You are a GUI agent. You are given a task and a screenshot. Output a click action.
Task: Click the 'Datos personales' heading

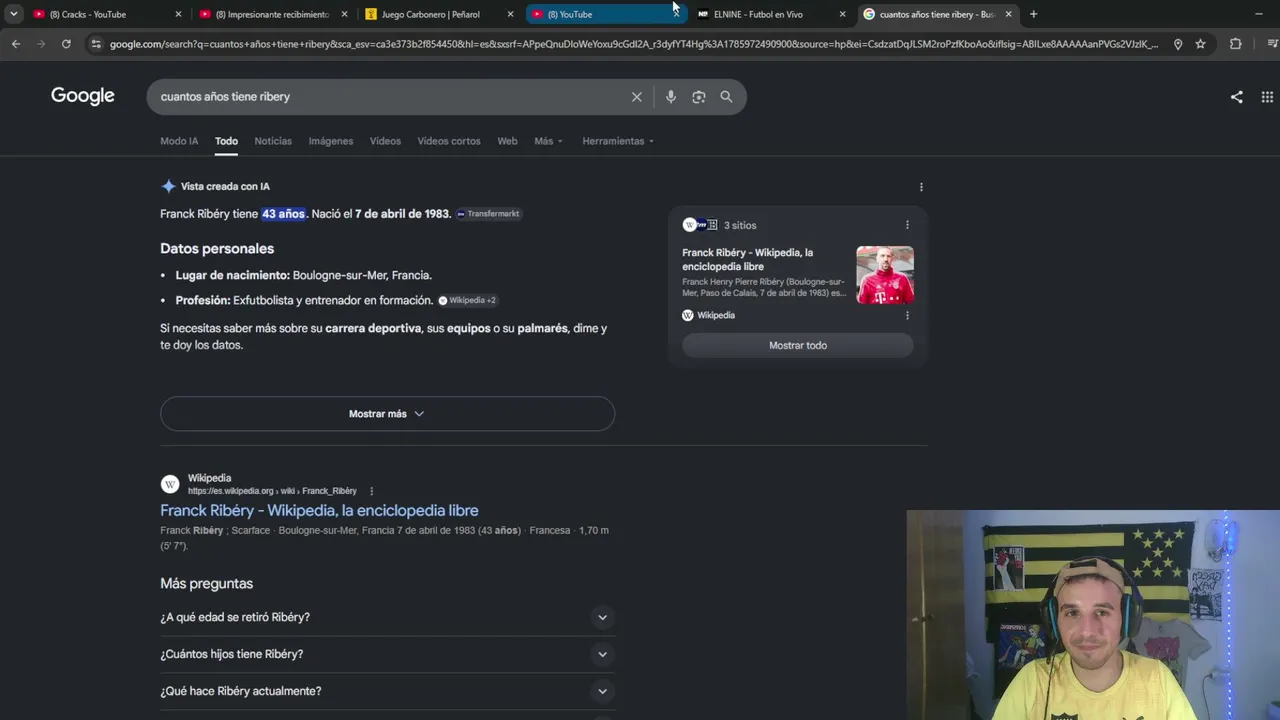(x=217, y=249)
